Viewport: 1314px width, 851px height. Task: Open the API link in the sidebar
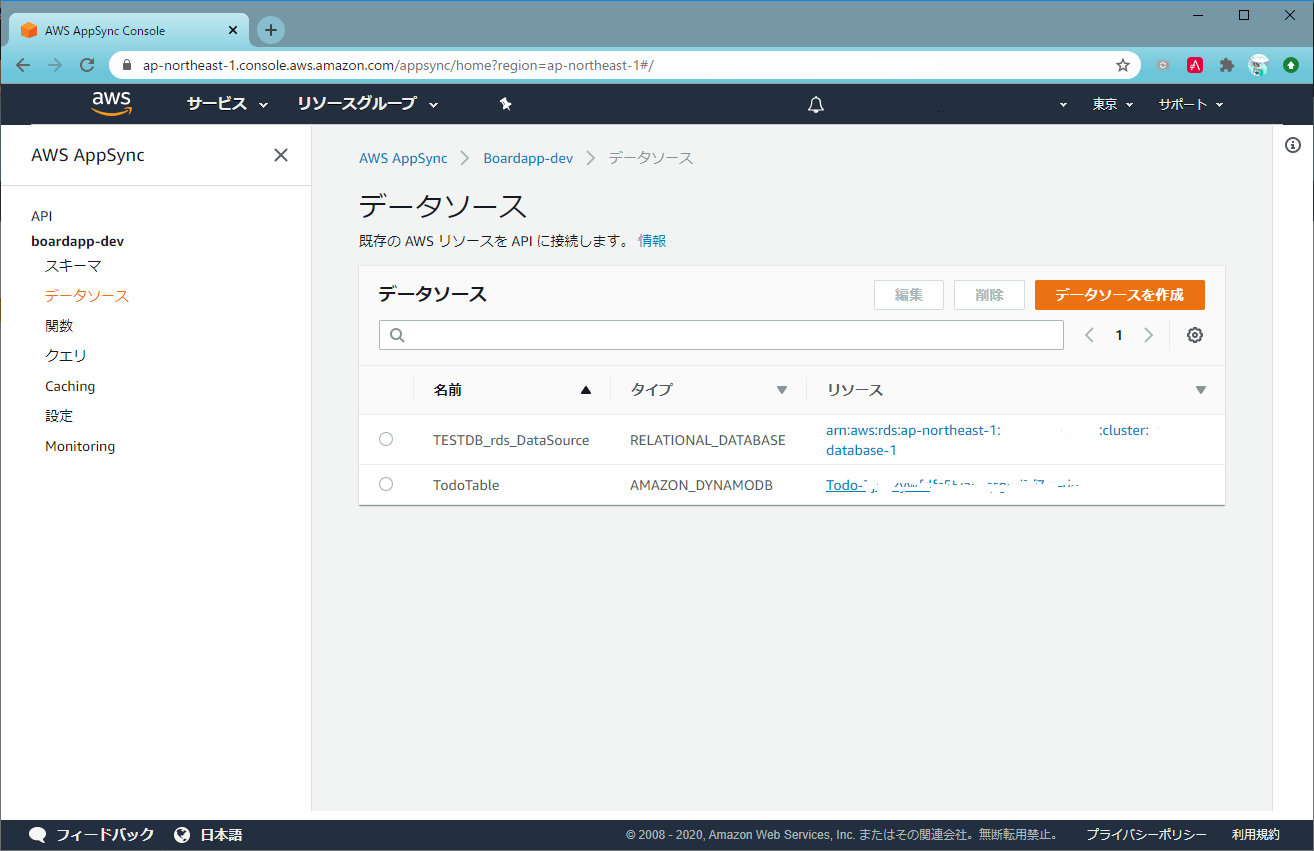[x=41, y=216]
